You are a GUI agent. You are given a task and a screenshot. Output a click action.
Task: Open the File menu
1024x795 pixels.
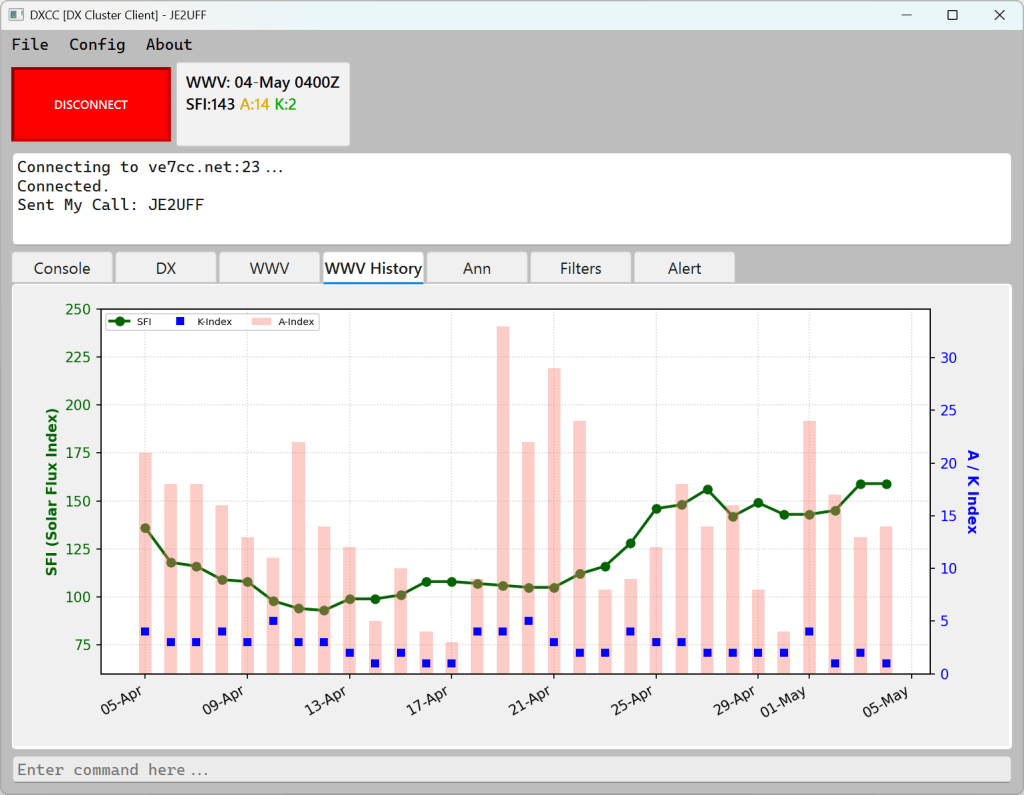30,44
